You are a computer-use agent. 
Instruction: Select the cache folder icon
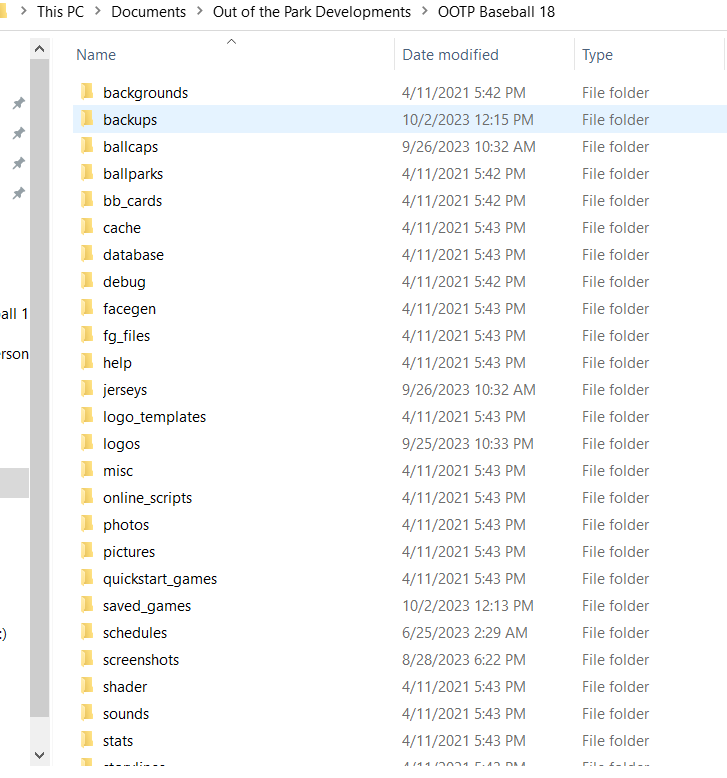tap(87, 227)
